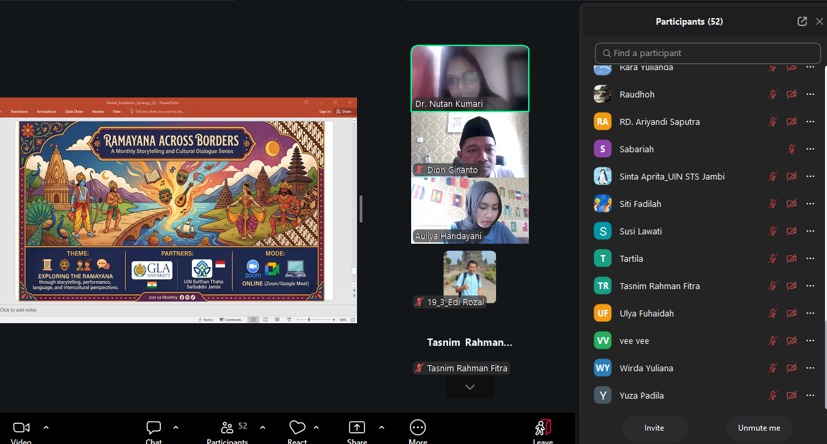The height and width of the screenshot is (444, 827).
Task: Open more options for vee vee
Action: (x=810, y=341)
